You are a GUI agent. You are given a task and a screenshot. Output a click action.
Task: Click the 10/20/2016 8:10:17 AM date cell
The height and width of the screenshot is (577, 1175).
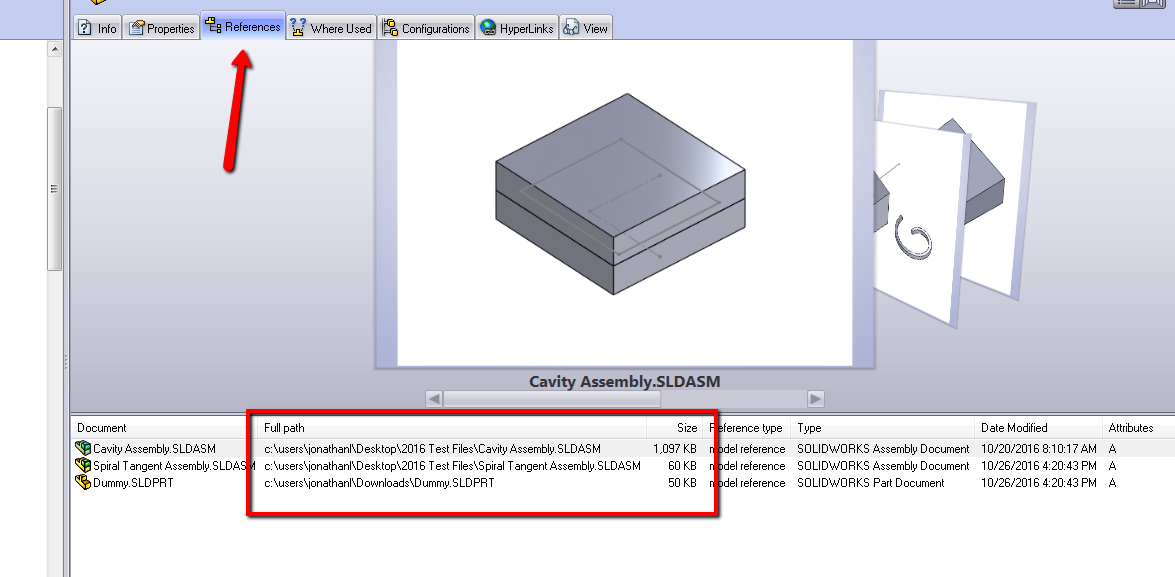pos(1039,449)
